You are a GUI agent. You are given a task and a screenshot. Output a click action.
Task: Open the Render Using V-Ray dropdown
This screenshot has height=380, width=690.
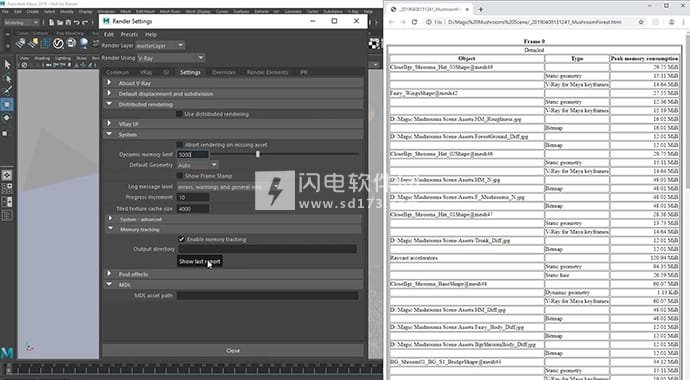pos(171,58)
